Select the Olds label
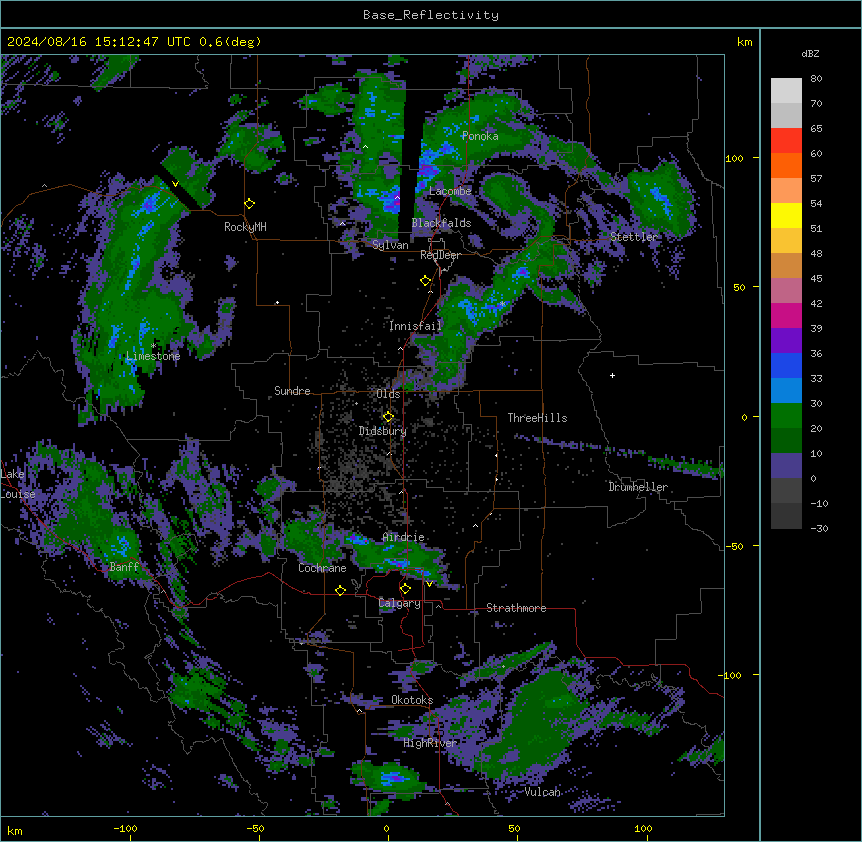Viewport: 862px width, 842px height. pyautogui.click(x=388, y=394)
